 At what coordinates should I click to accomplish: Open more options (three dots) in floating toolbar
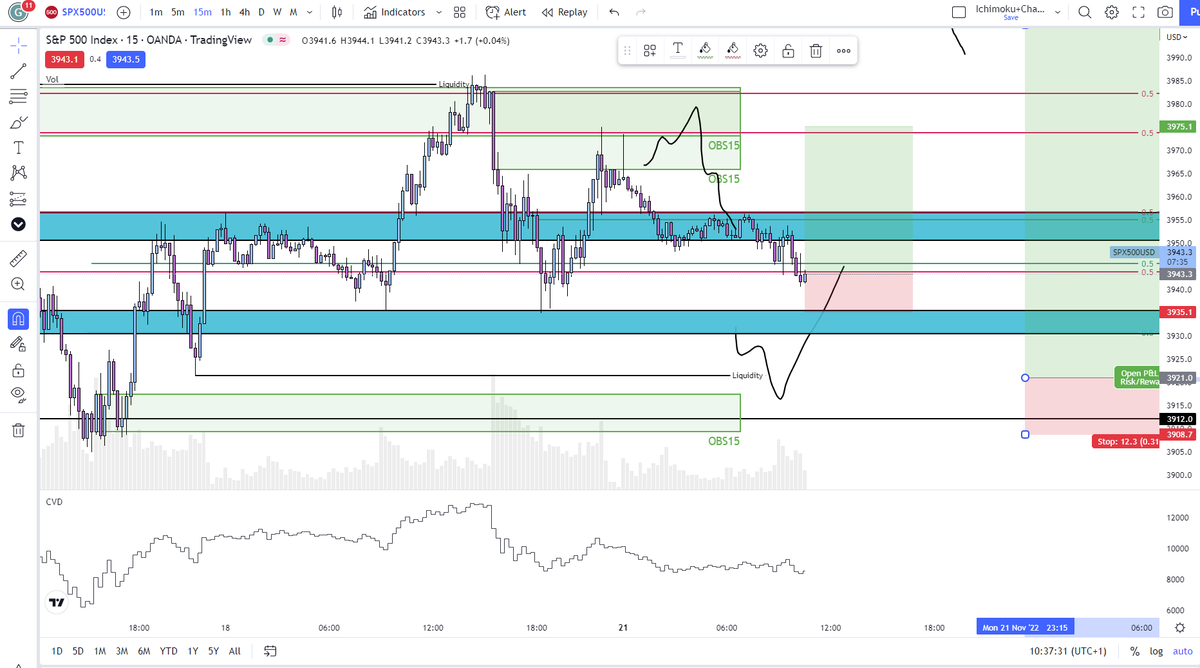tap(844, 50)
